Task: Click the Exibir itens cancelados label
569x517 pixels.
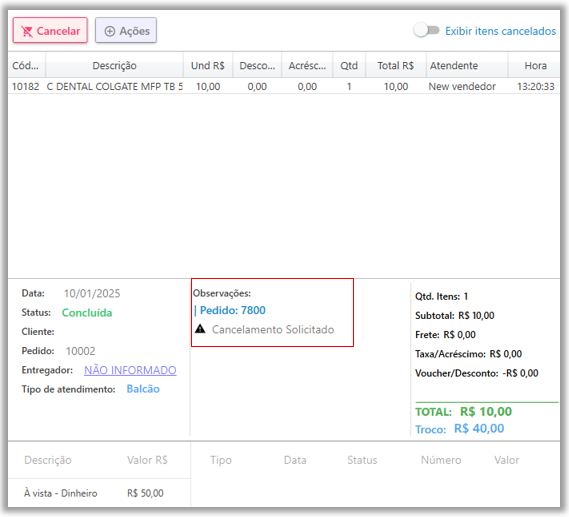Action: (x=500, y=31)
